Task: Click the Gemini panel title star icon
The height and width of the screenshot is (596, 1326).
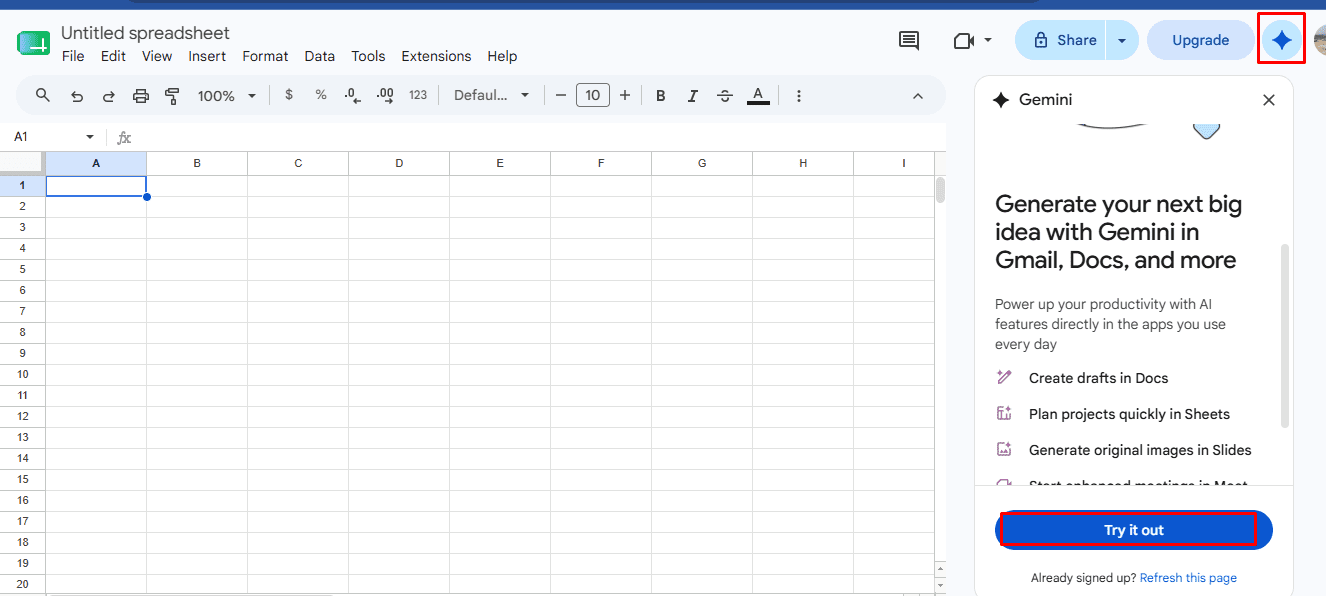Action: [1000, 100]
